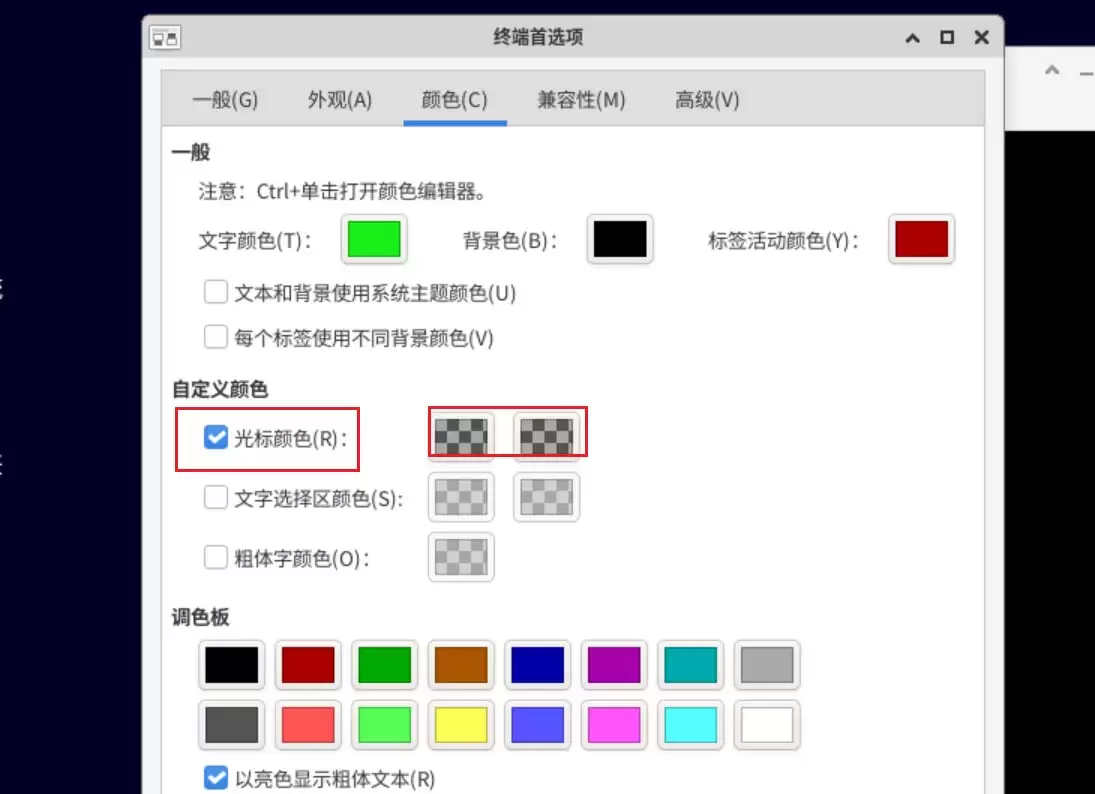Click the window menu icon in title bar
Image resolution: width=1095 pixels, height=794 pixels.
tap(166, 37)
